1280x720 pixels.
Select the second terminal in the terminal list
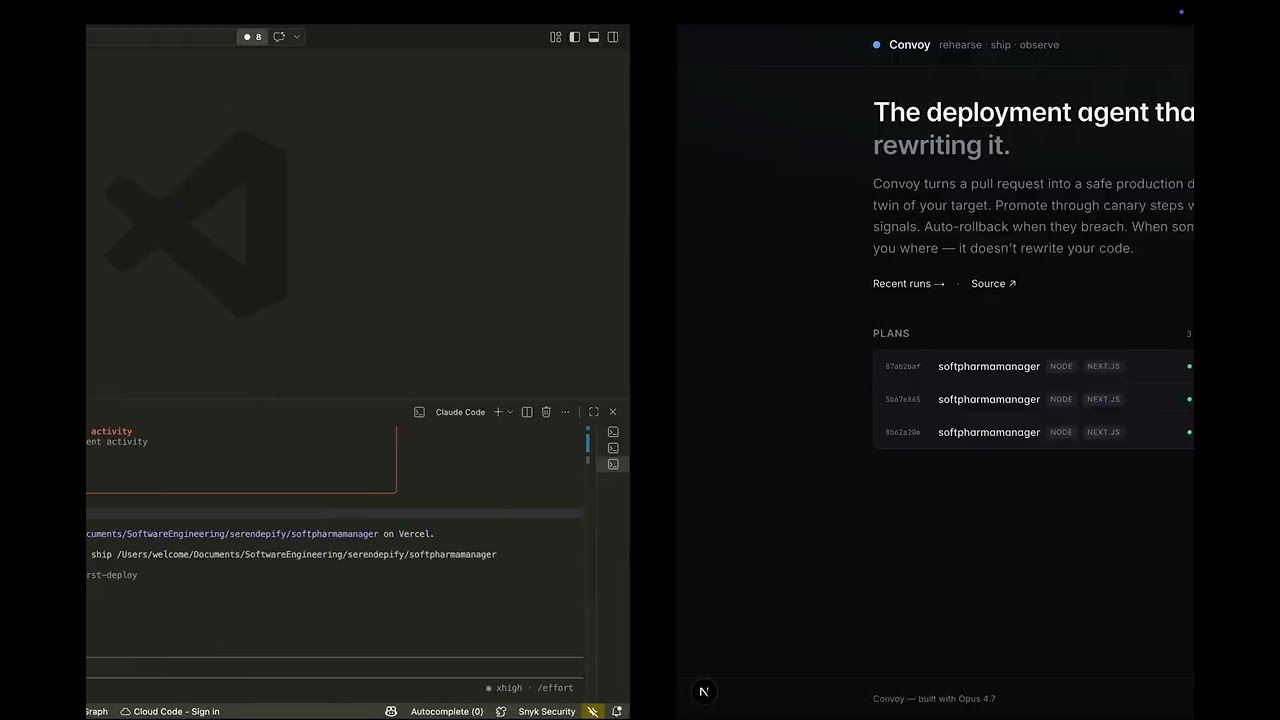(613, 448)
